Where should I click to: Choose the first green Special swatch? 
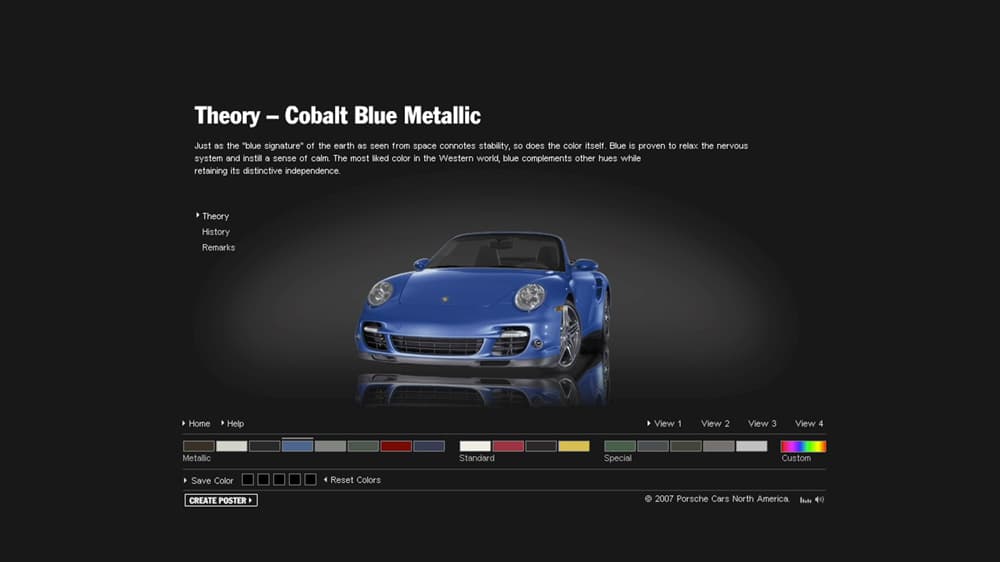pos(620,446)
